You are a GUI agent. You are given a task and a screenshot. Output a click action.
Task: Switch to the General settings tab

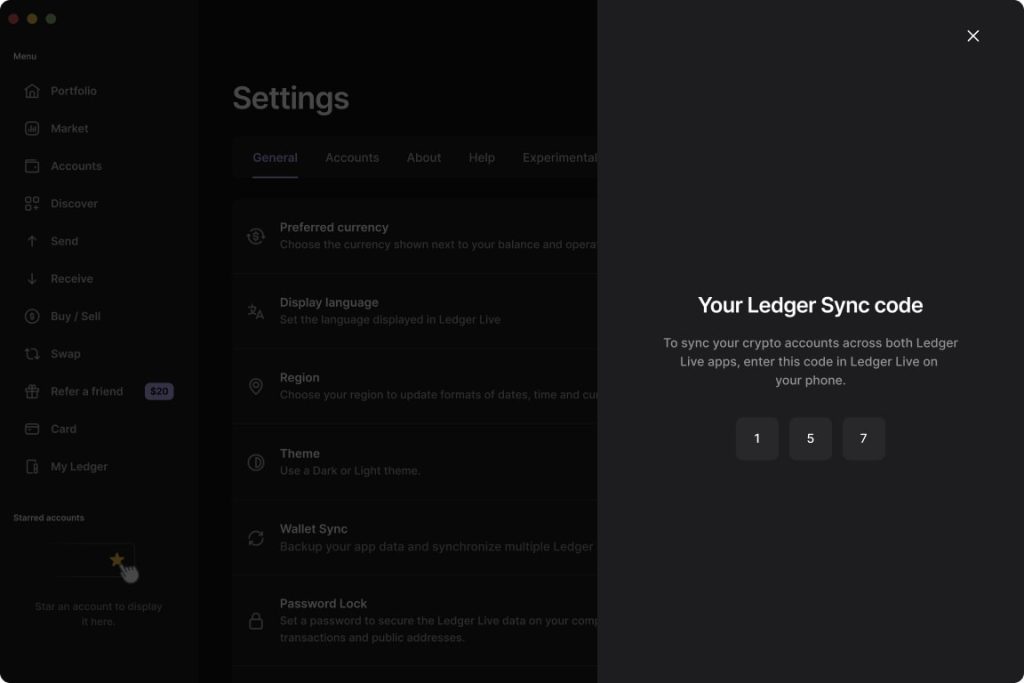[x=275, y=158]
